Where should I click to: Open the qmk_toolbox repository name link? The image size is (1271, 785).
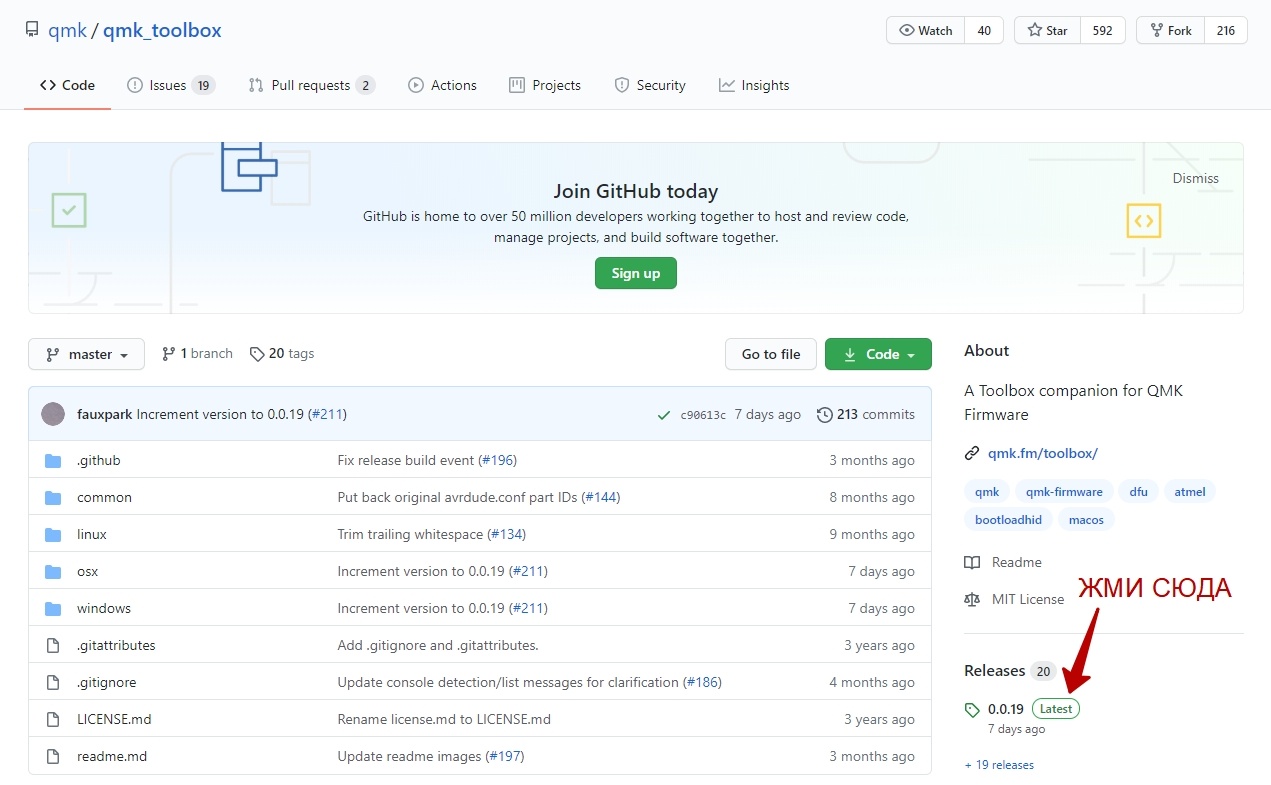(162, 30)
